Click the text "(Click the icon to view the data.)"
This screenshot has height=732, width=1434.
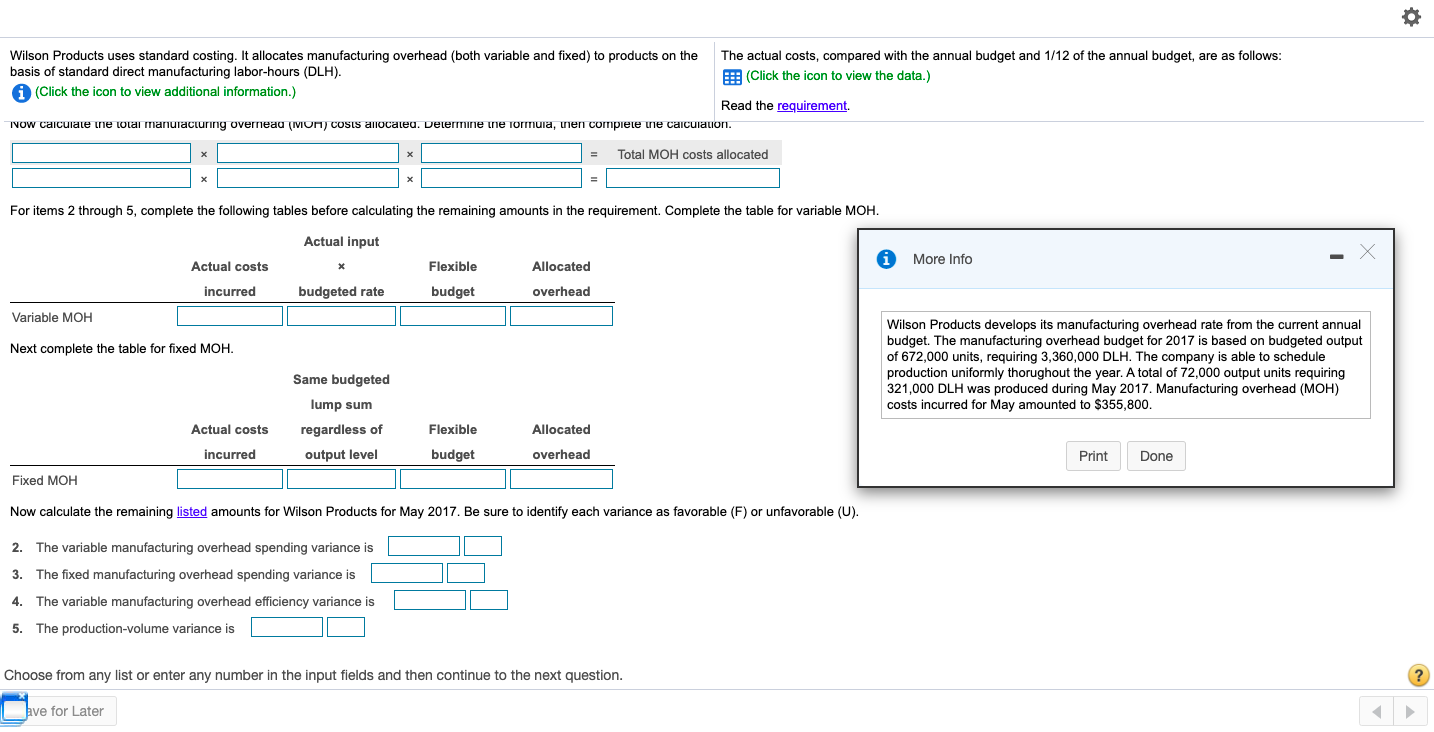click(838, 76)
